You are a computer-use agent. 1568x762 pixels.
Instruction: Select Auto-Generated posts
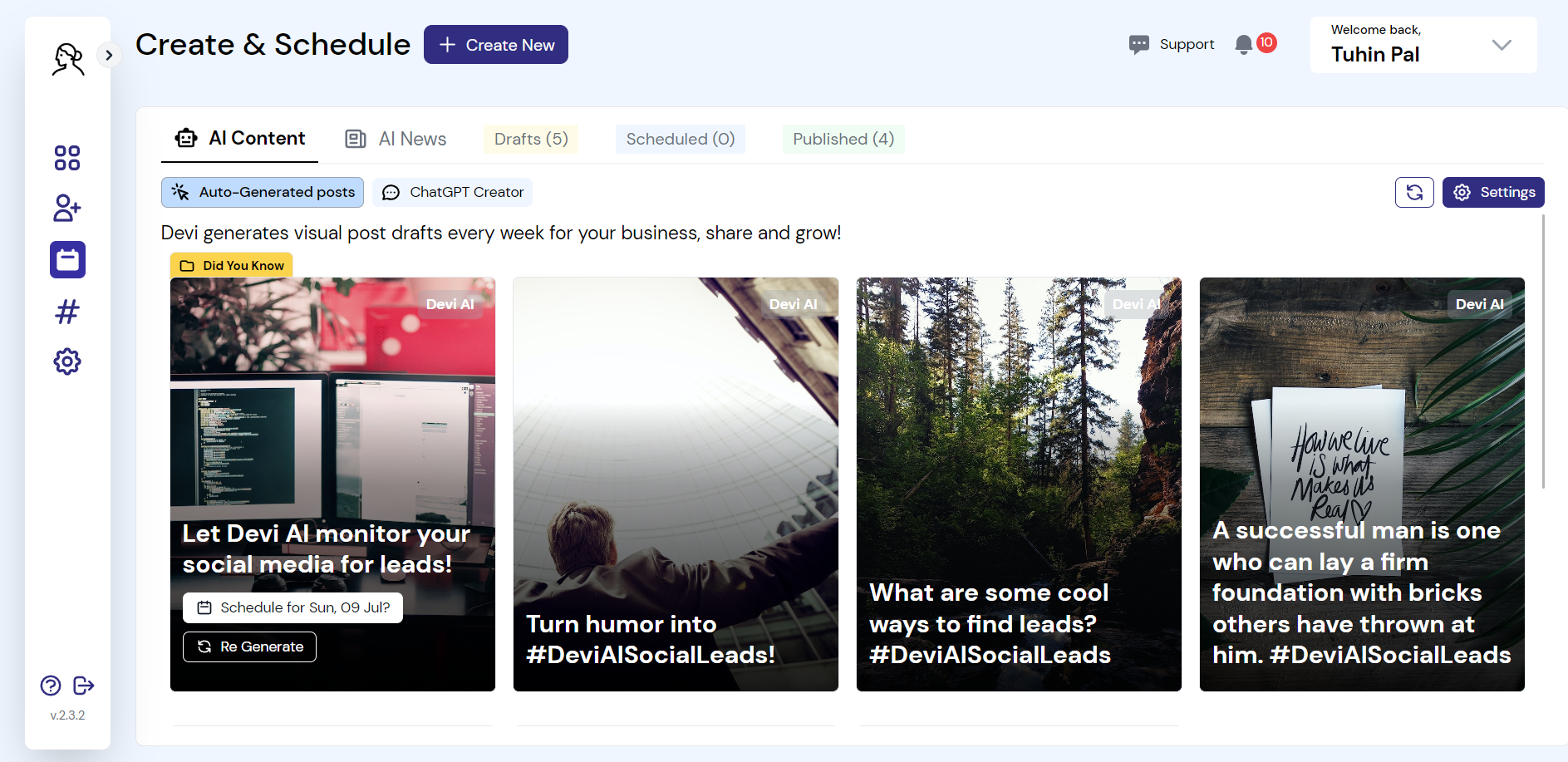click(x=263, y=192)
